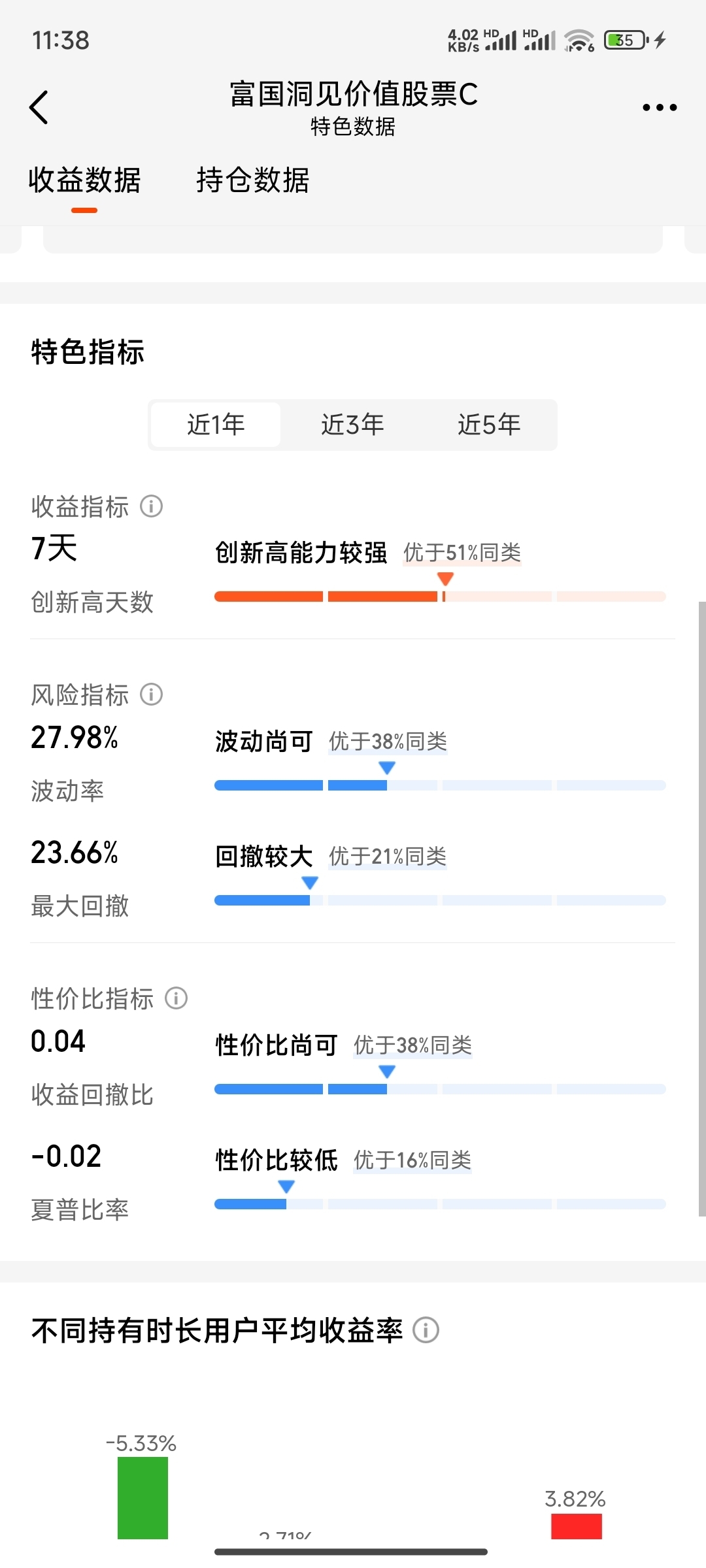Tap the blue 夏普比率 progress bar
The width and height of the screenshot is (706, 1568).
point(440,1204)
